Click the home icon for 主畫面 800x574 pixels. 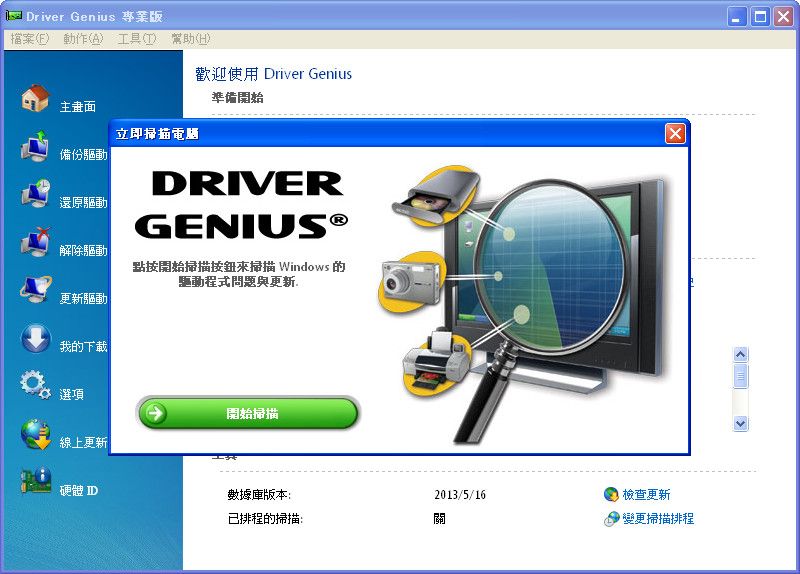click(x=35, y=98)
